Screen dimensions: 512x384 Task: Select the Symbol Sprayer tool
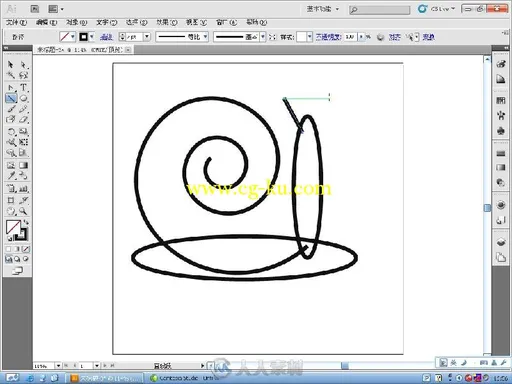pos(11,189)
